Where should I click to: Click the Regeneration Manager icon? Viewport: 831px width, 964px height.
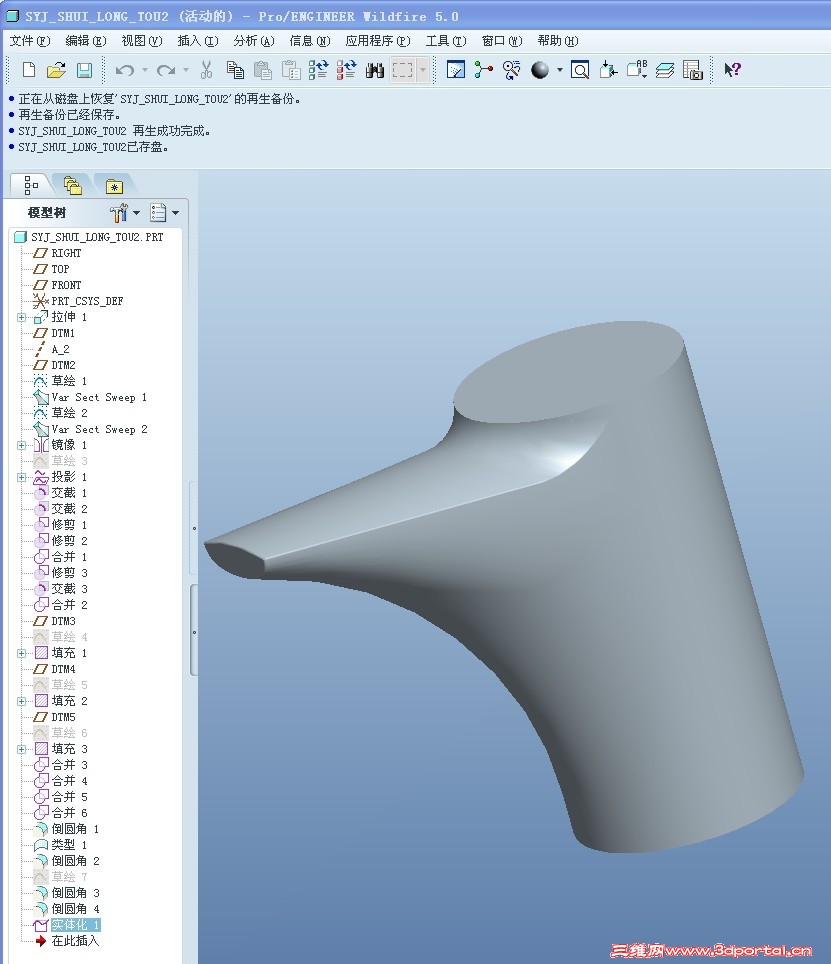point(347,69)
